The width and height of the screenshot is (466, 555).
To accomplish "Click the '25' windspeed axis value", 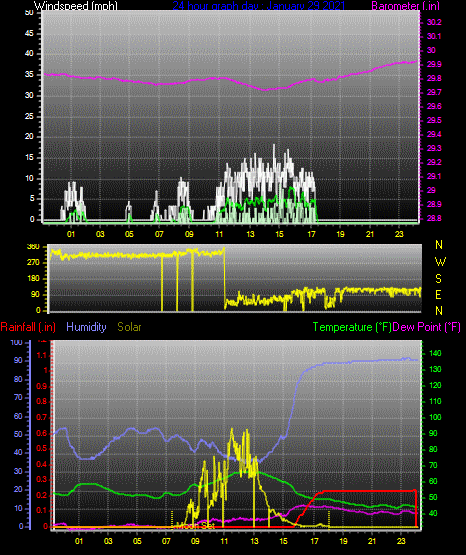I will click(x=29, y=116).
